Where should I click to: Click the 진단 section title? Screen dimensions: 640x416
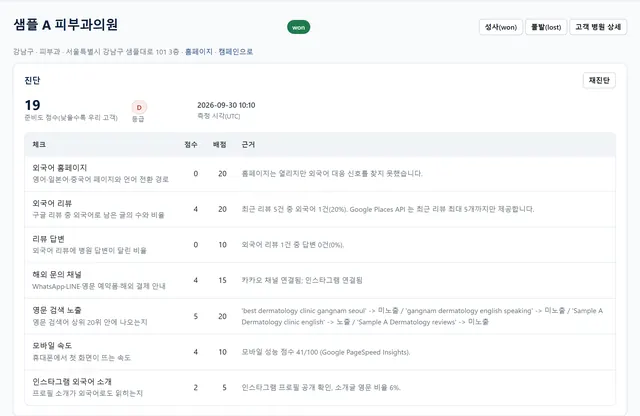pyautogui.click(x=32, y=80)
